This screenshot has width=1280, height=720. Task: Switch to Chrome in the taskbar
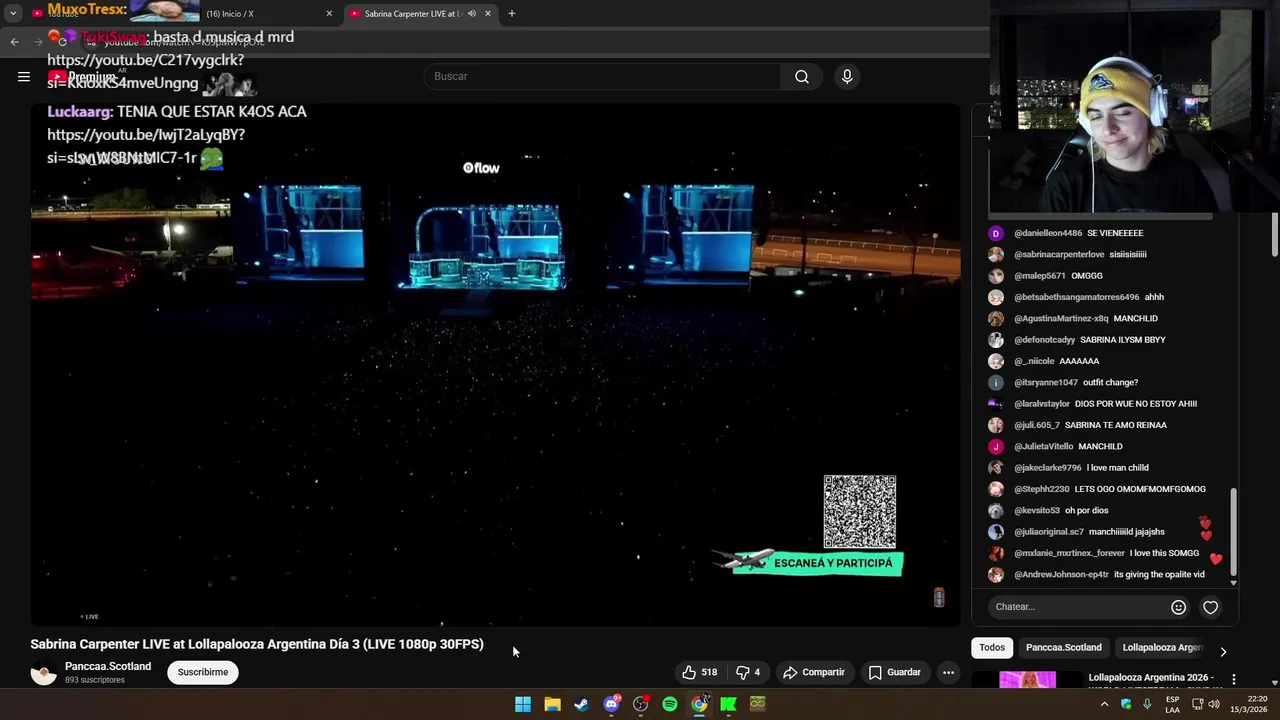click(x=699, y=704)
